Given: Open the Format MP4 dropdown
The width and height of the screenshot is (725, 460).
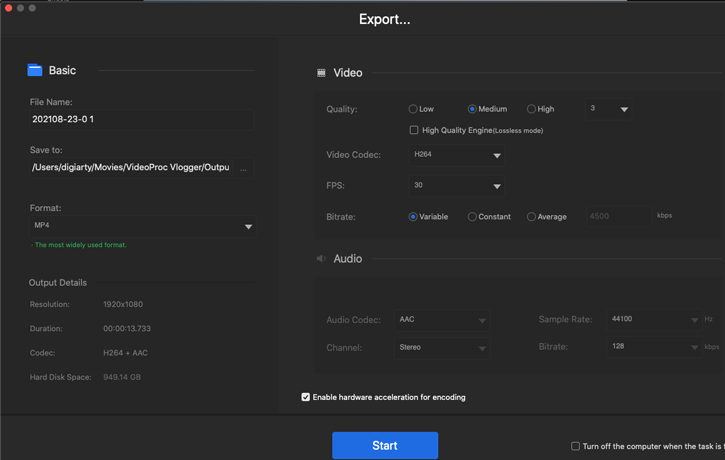Looking at the screenshot, I should [x=142, y=226].
